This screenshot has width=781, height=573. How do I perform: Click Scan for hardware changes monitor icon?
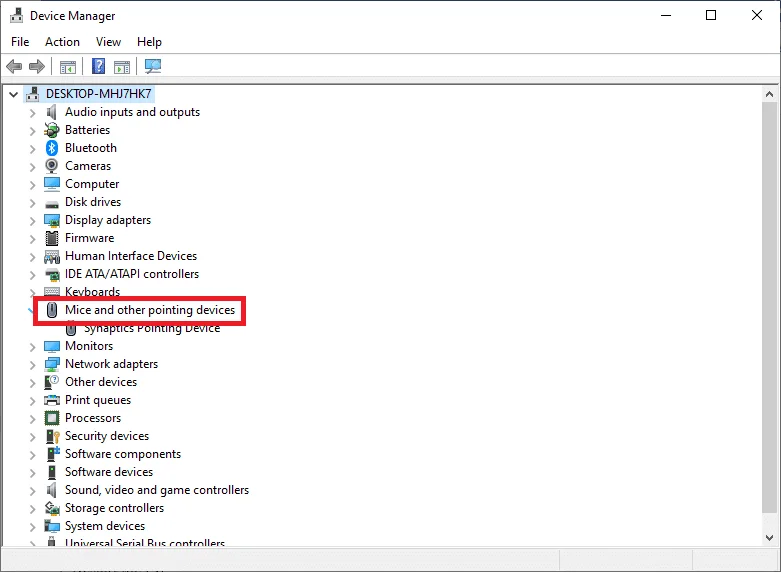point(153,66)
